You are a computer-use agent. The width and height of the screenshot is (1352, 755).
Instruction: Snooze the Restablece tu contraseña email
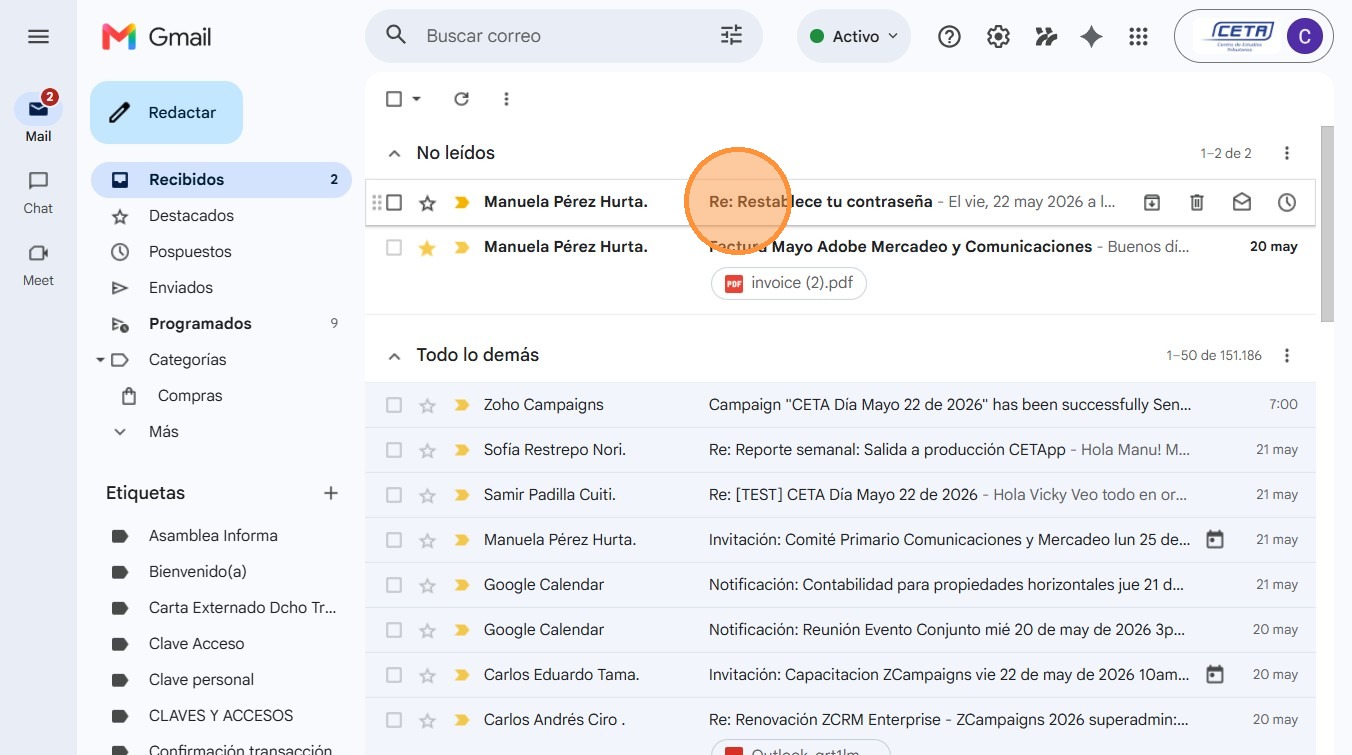pos(1287,202)
